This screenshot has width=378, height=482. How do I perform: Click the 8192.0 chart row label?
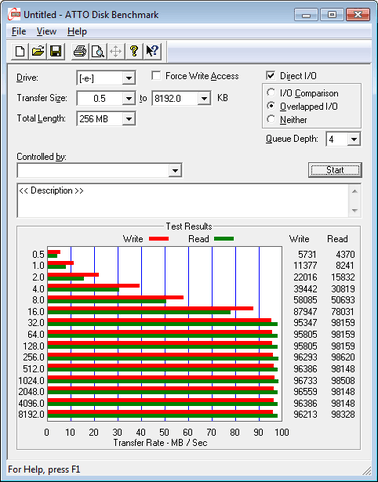31,415
